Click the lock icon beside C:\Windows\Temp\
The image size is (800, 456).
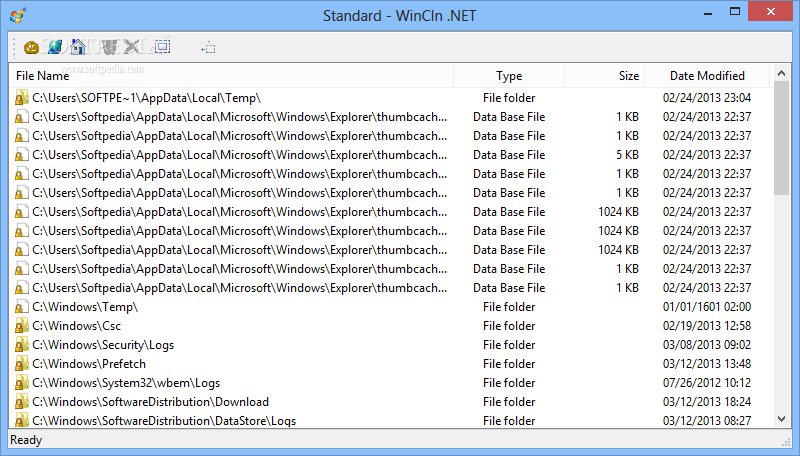(21, 307)
